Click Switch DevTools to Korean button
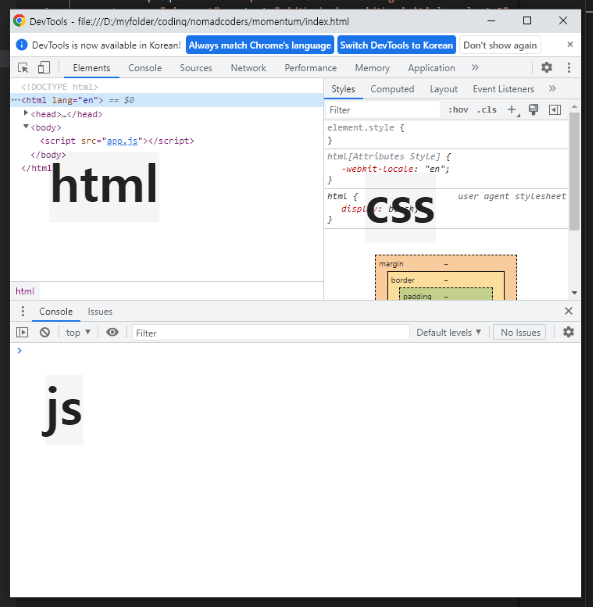Image resolution: width=593 pixels, height=607 pixels. tap(396, 45)
